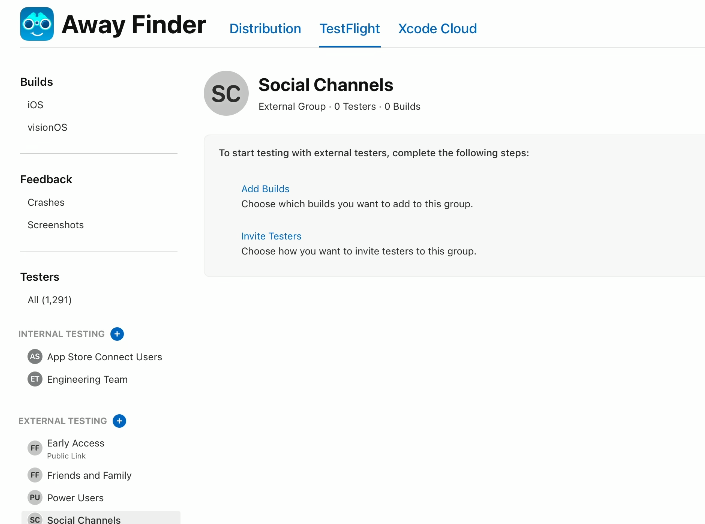Image resolution: width=705 pixels, height=524 pixels.
Task: Select Engineering Team group
Action: [x=87, y=380]
